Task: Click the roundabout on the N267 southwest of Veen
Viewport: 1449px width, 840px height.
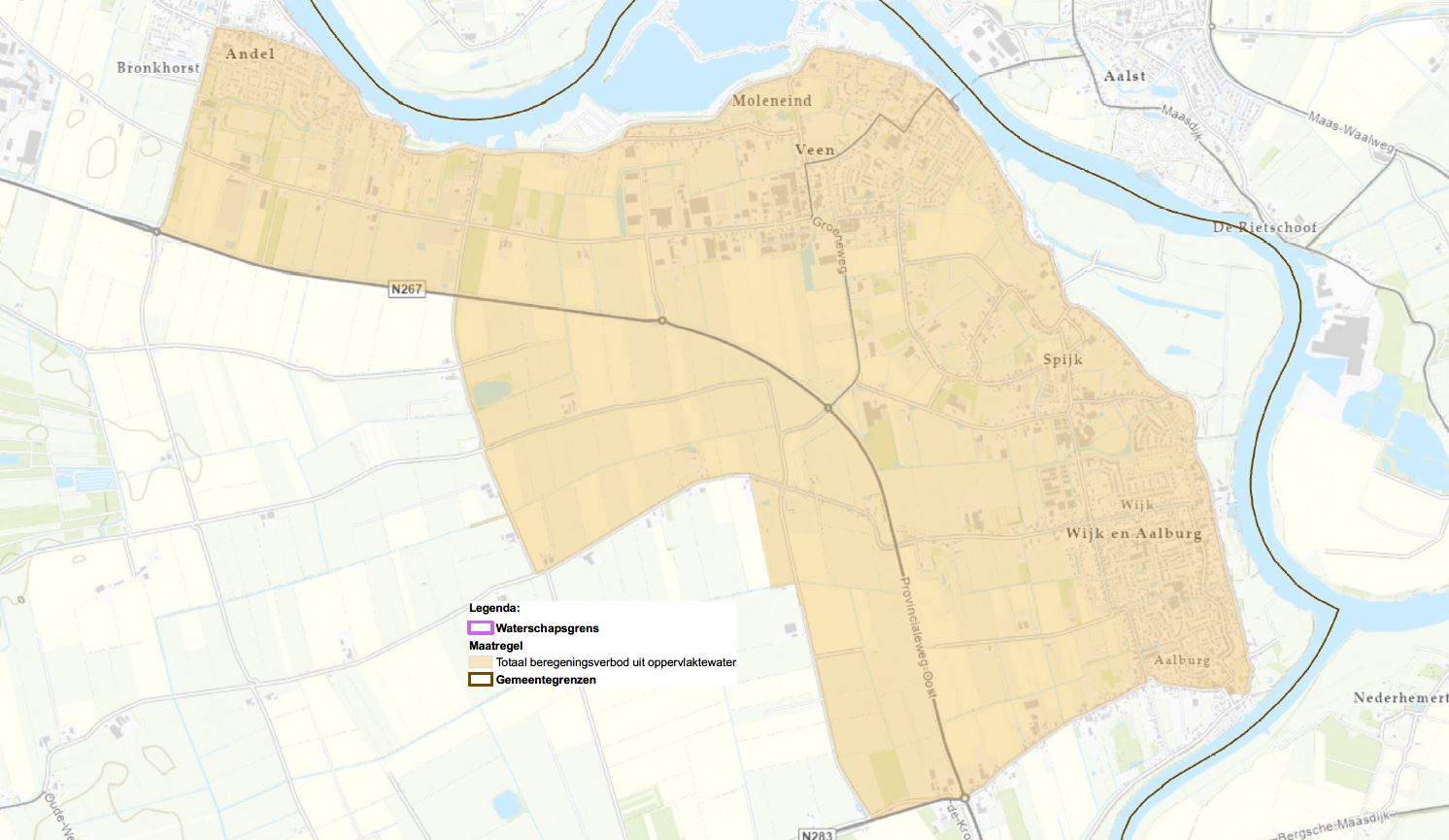Action: click(x=661, y=319)
